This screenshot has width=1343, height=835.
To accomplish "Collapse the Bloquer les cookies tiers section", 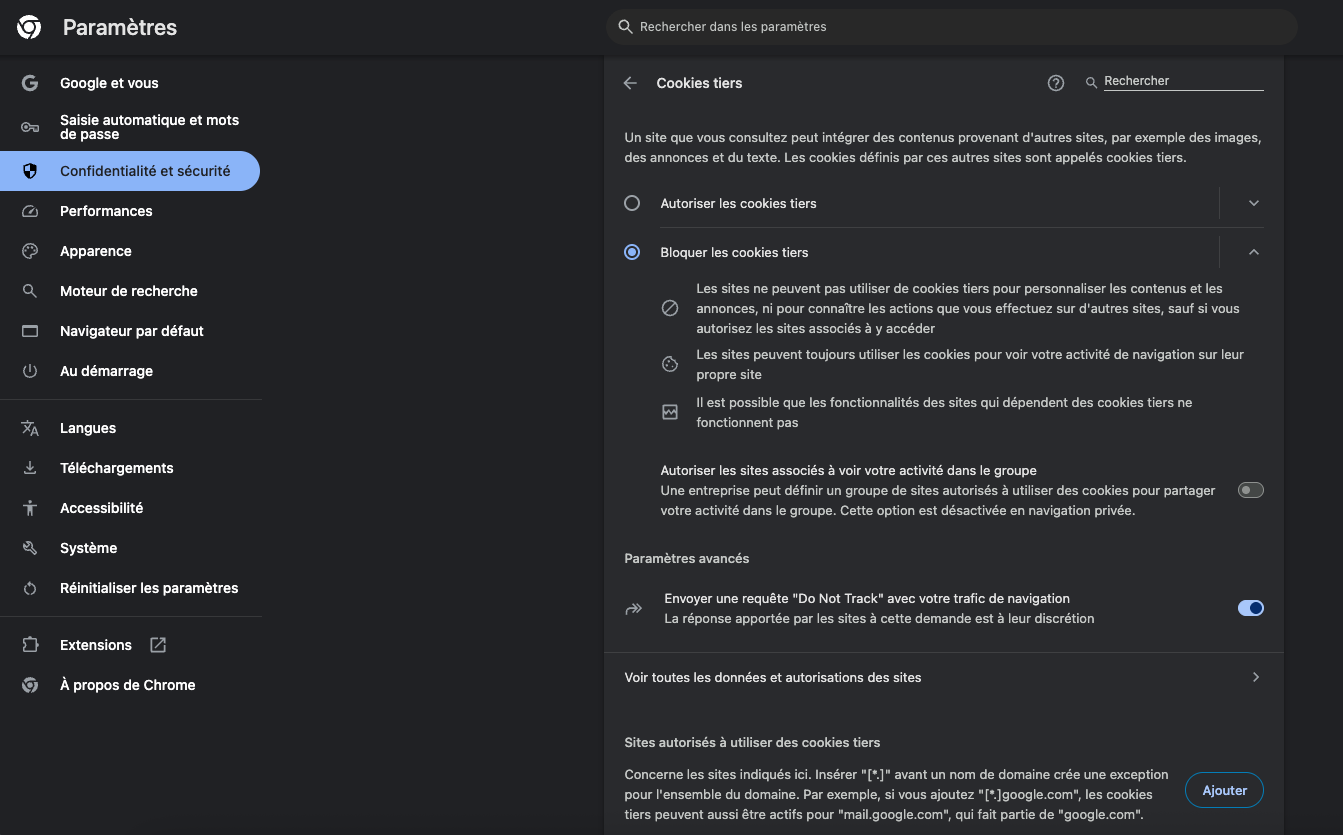I will coord(1253,252).
